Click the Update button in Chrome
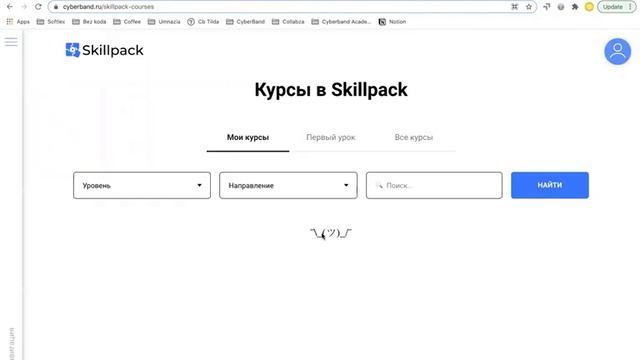The height and width of the screenshot is (360, 640). click(x=617, y=7)
